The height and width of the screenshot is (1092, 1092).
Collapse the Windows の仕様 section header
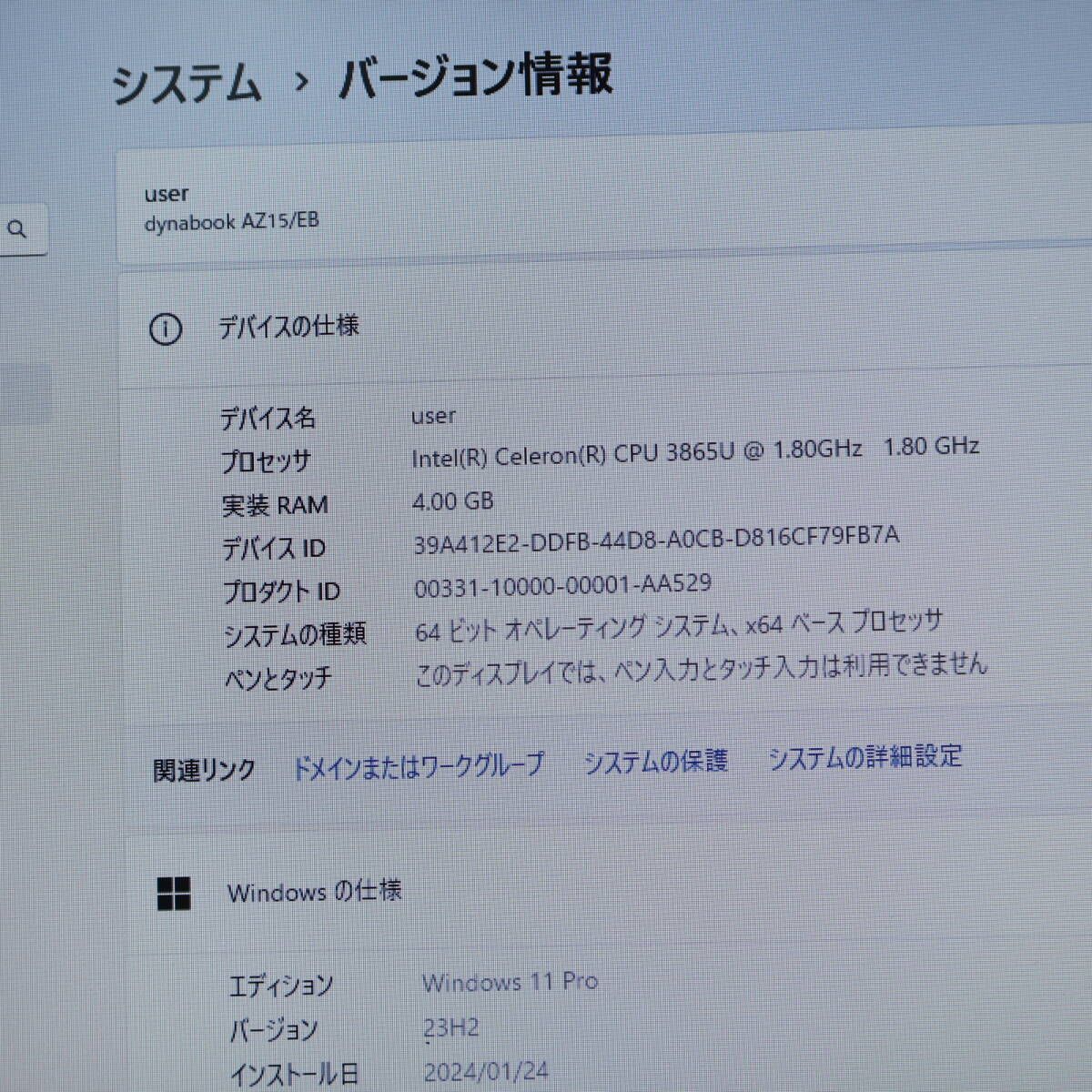pyautogui.click(x=314, y=891)
